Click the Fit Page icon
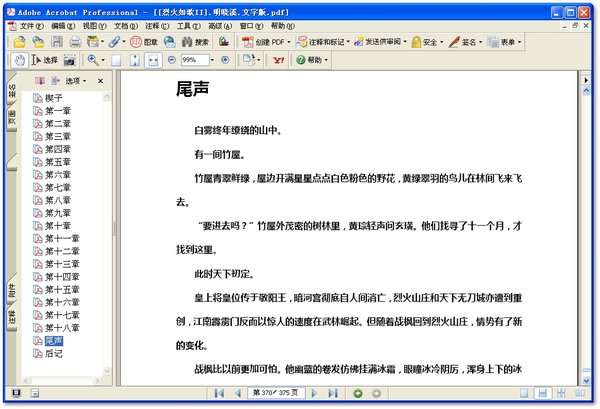This screenshot has height=409, width=600. coord(134,60)
